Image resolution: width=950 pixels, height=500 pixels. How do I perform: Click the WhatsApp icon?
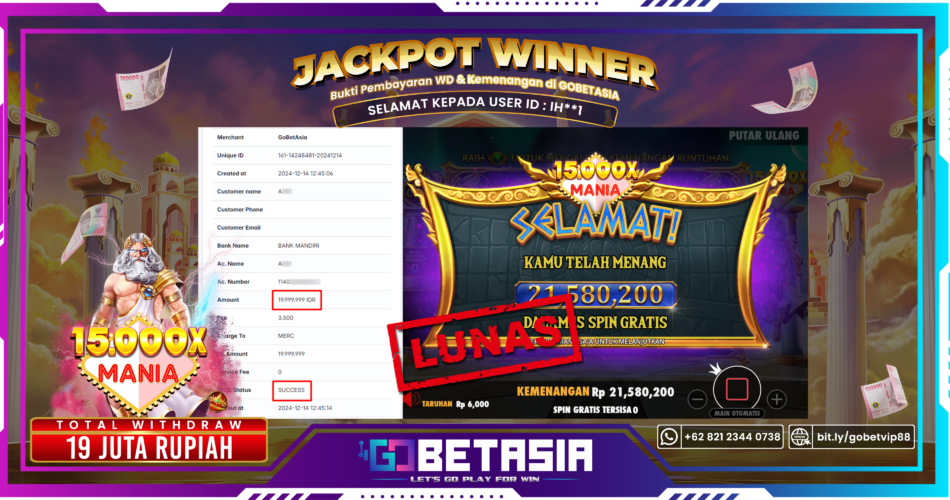point(669,436)
